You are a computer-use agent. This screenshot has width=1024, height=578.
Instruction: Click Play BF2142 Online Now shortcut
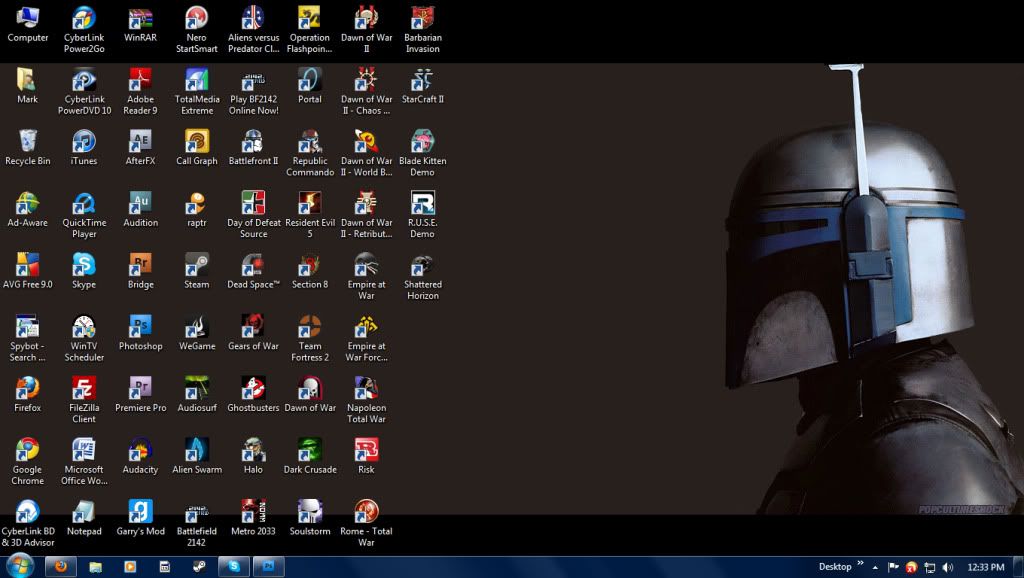click(253, 91)
